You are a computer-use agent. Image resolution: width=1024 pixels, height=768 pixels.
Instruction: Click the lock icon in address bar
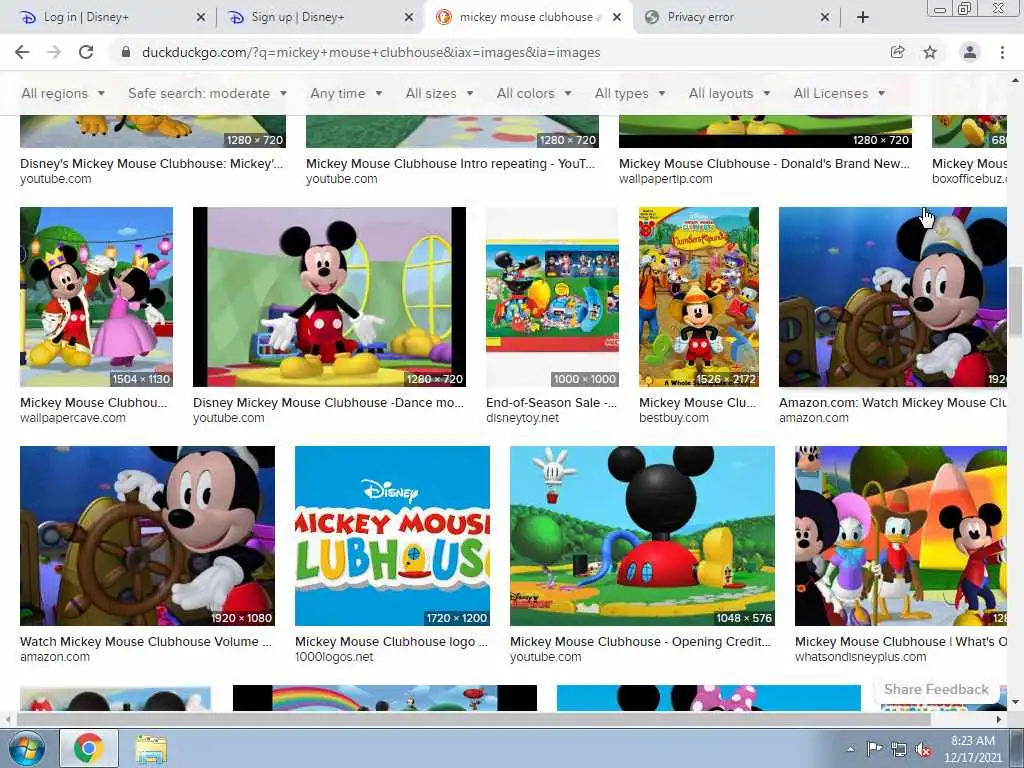(x=125, y=52)
